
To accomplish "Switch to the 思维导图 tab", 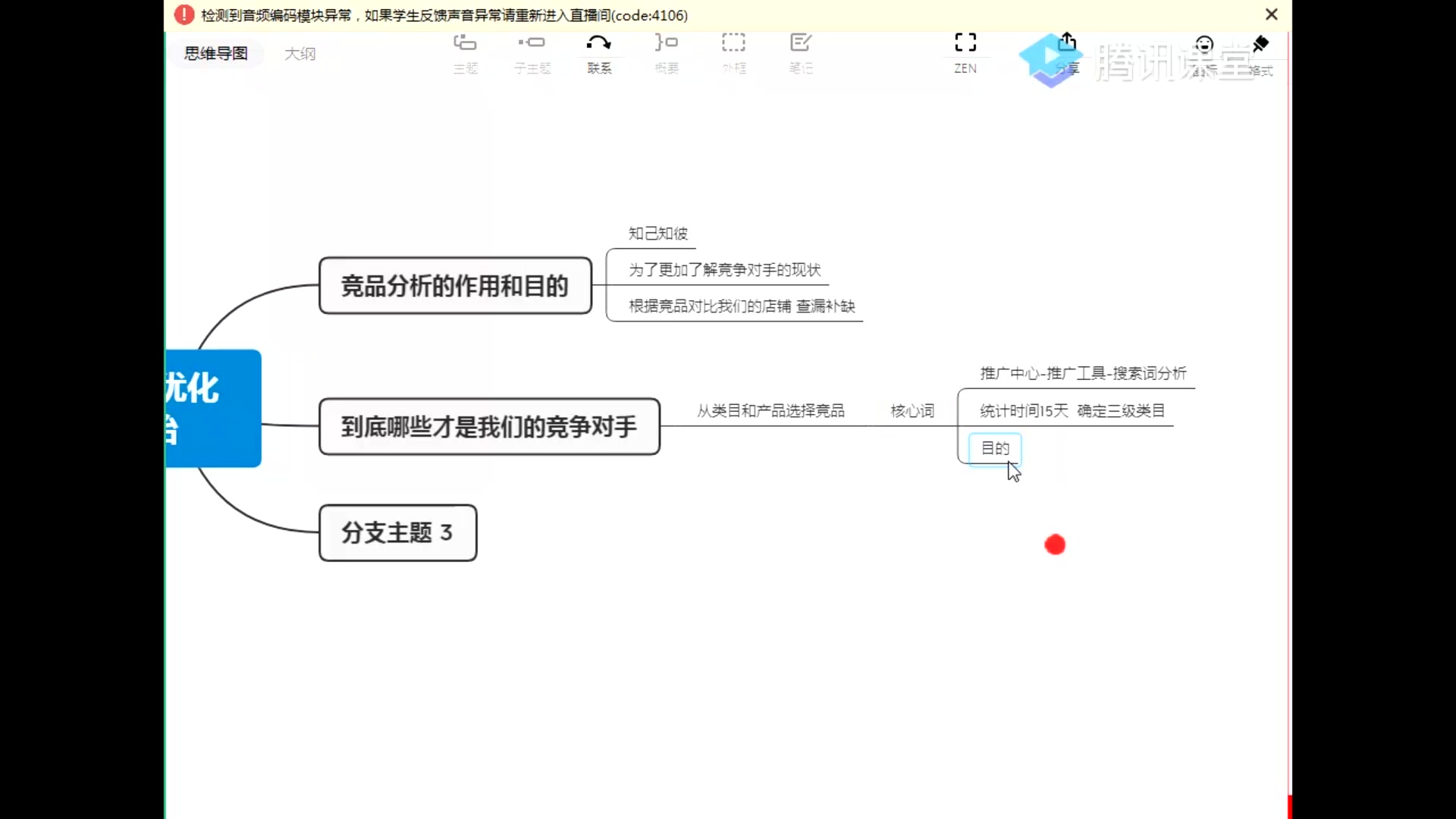I will pyautogui.click(x=216, y=53).
